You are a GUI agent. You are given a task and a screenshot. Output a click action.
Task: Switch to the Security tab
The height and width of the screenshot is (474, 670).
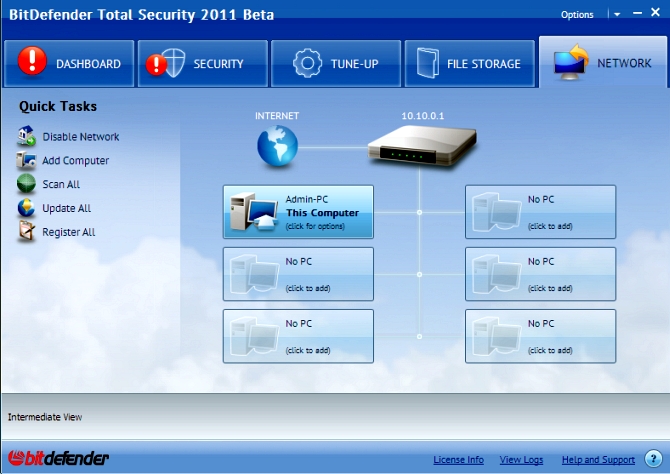click(x=203, y=64)
